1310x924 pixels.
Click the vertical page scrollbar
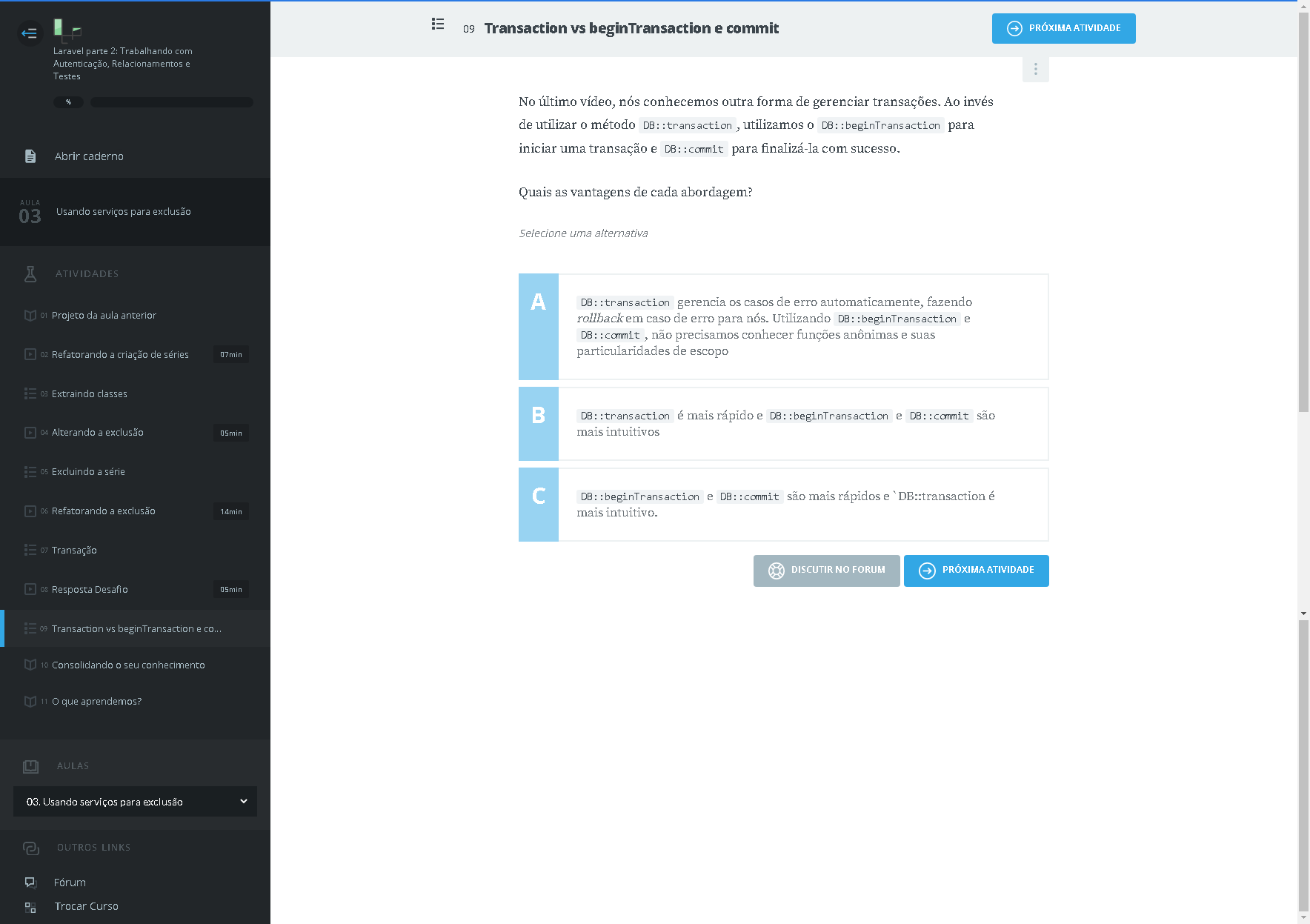1303,222
